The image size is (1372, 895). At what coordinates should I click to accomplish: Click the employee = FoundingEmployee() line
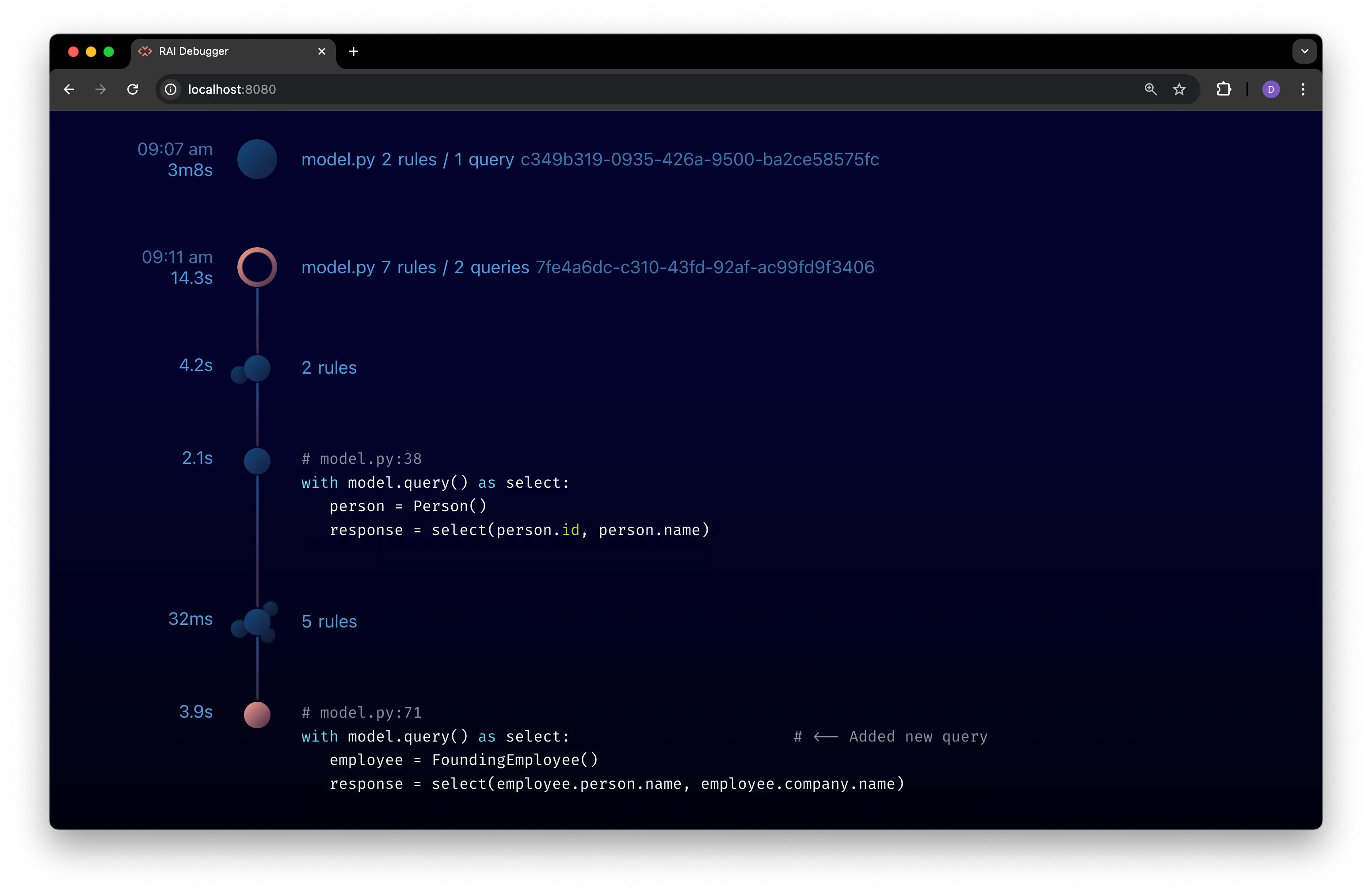point(464,760)
